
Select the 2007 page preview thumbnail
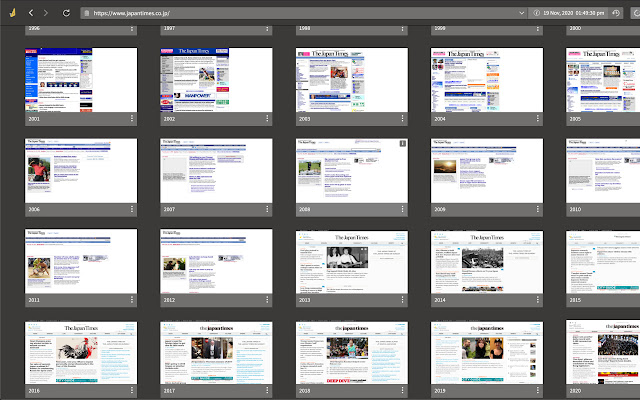(216, 171)
